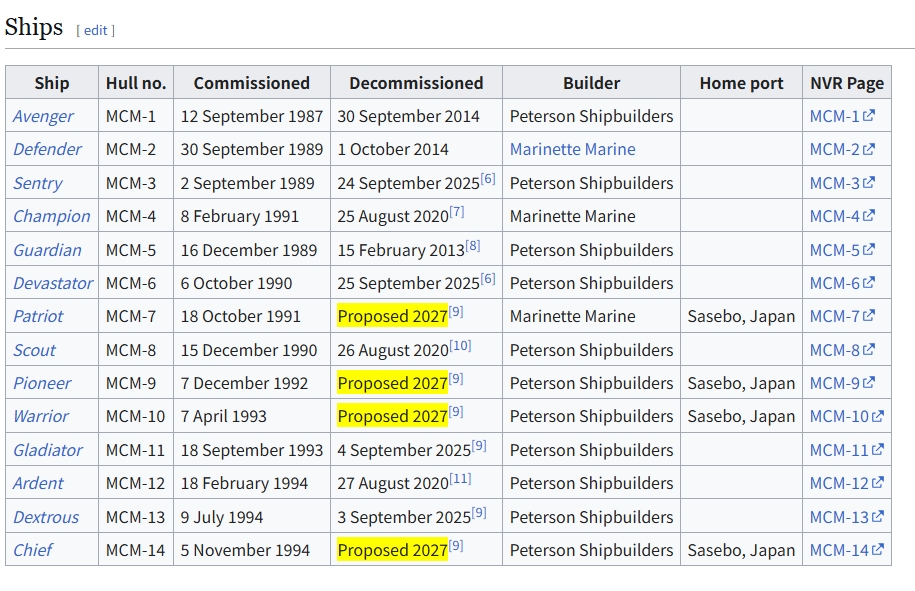
Task: Click the Commissioned column header
Action: click(251, 83)
